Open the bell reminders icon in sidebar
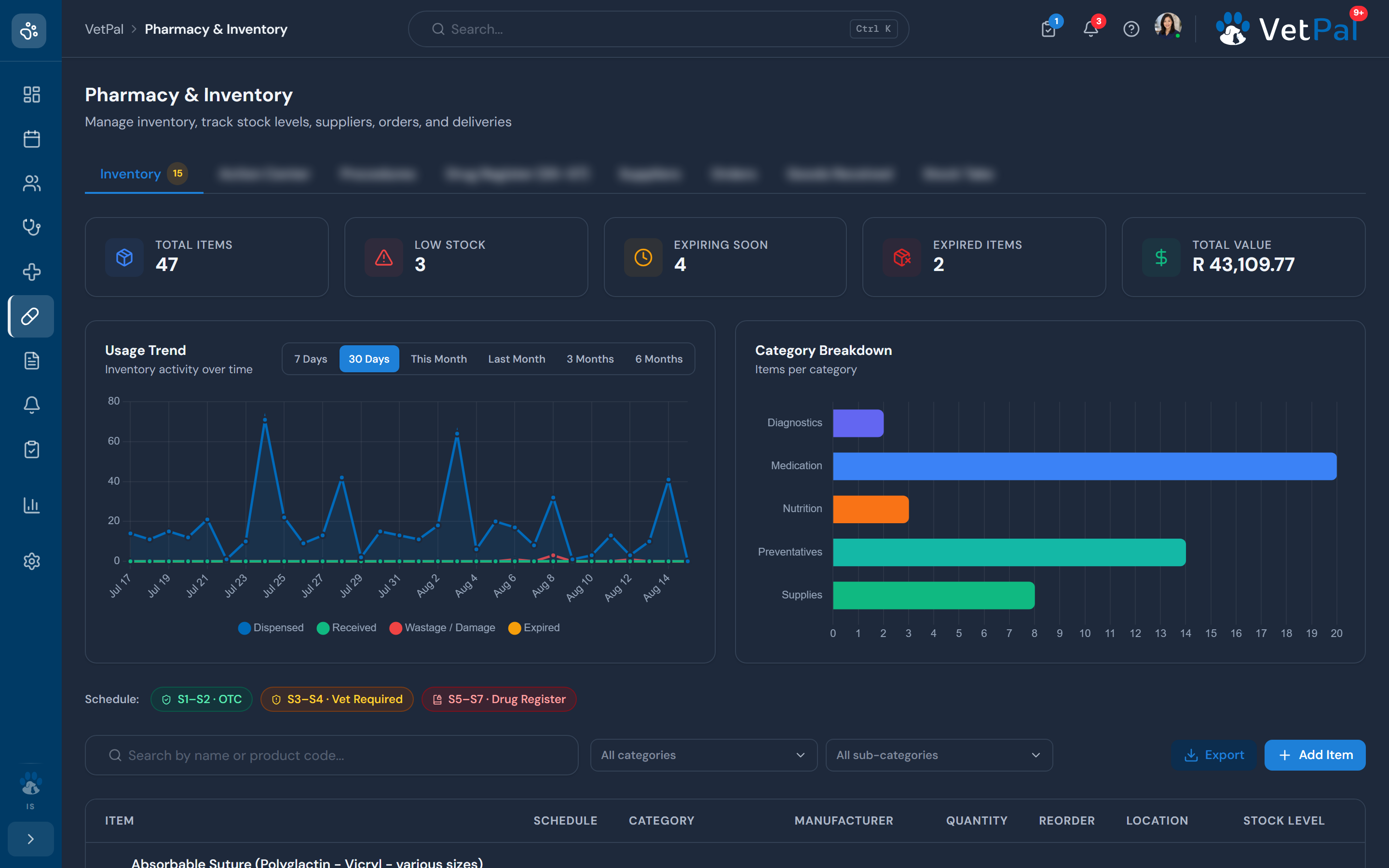The image size is (1389, 868). click(x=31, y=405)
